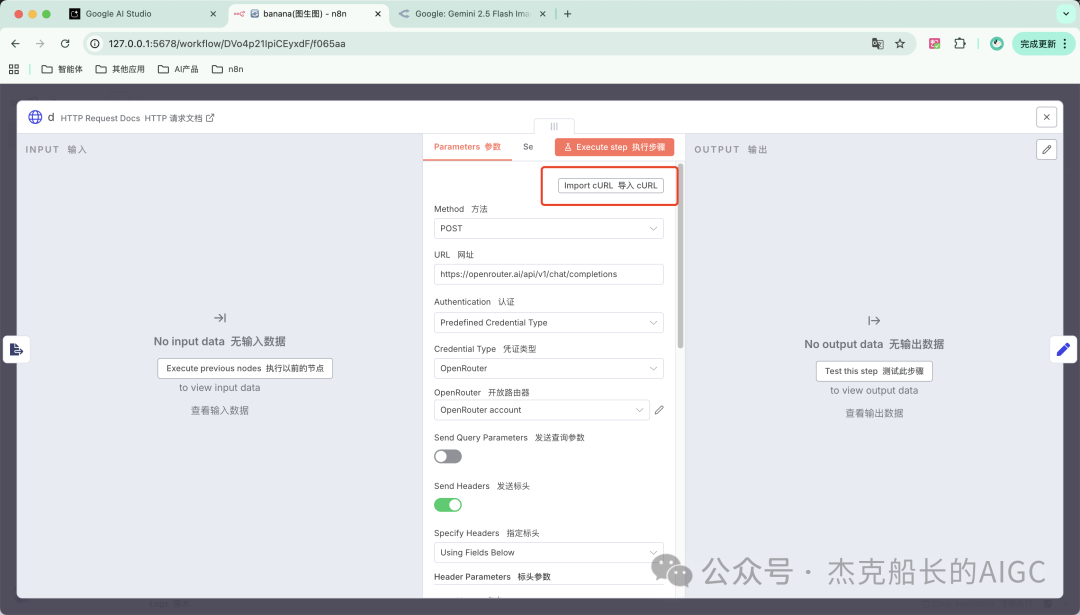Screen dimensions: 1080x615
Task: Click the Import cURL button
Action: pos(610,185)
